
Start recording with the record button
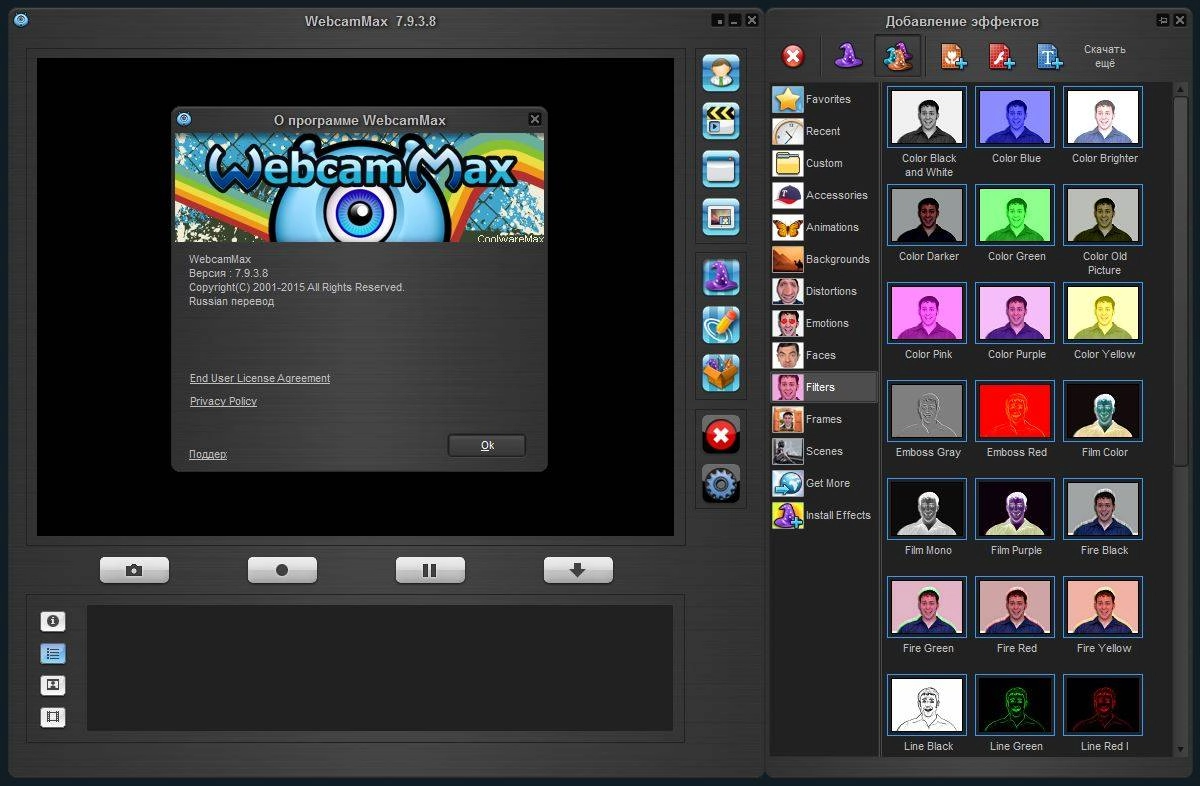pyautogui.click(x=282, y=570)
